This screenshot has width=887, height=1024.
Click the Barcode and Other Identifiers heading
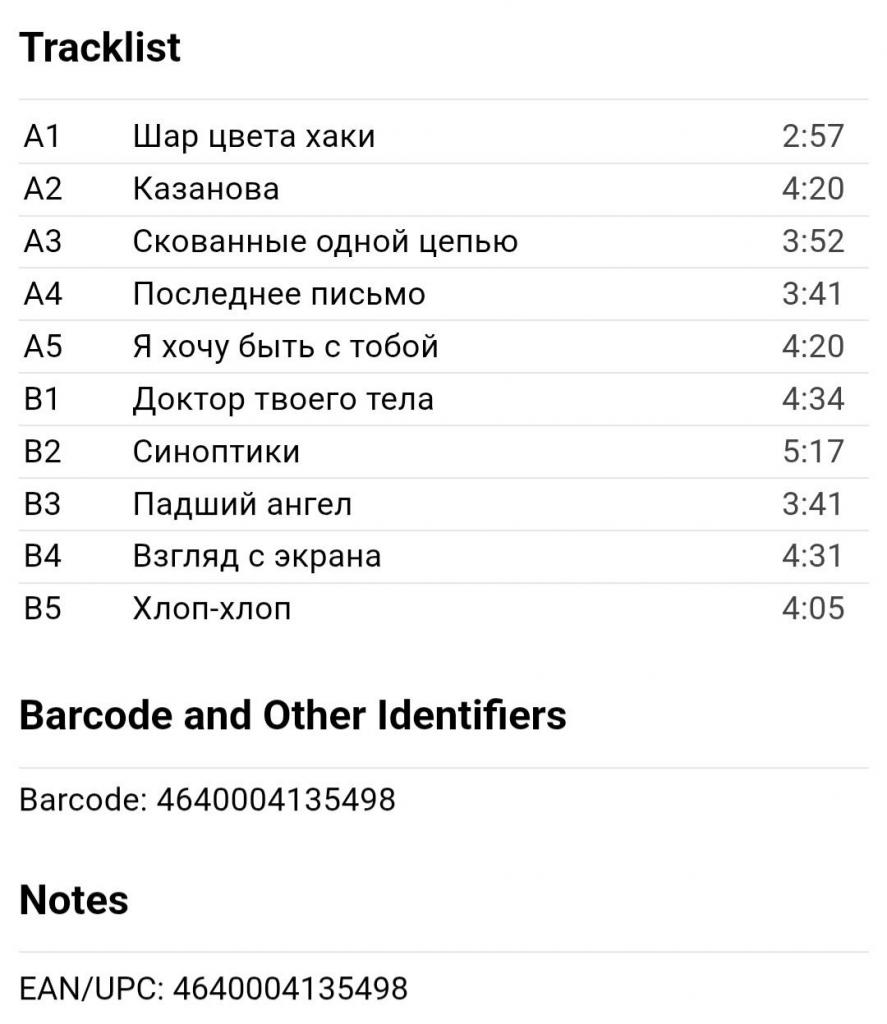tap(293, 715)
